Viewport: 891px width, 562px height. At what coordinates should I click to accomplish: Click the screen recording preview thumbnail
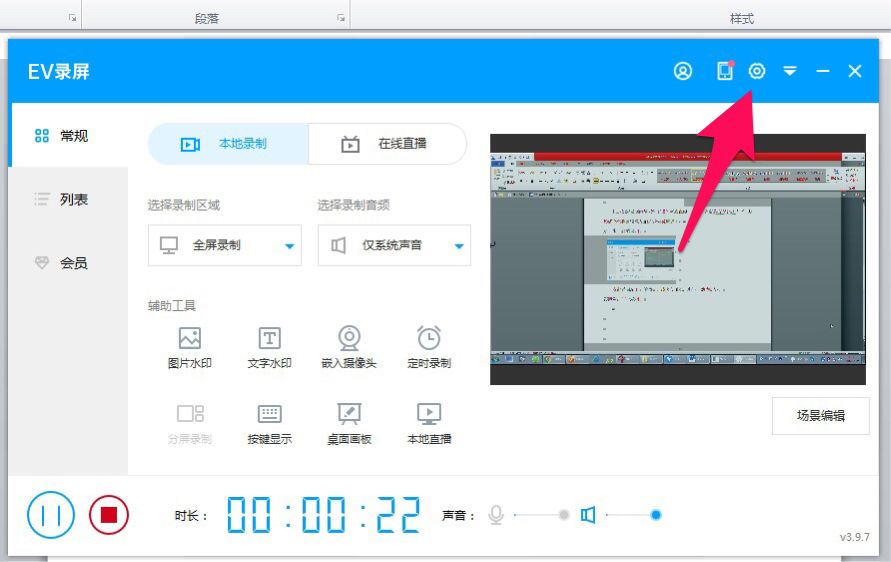pyautogui.click(x=678, y=259)
